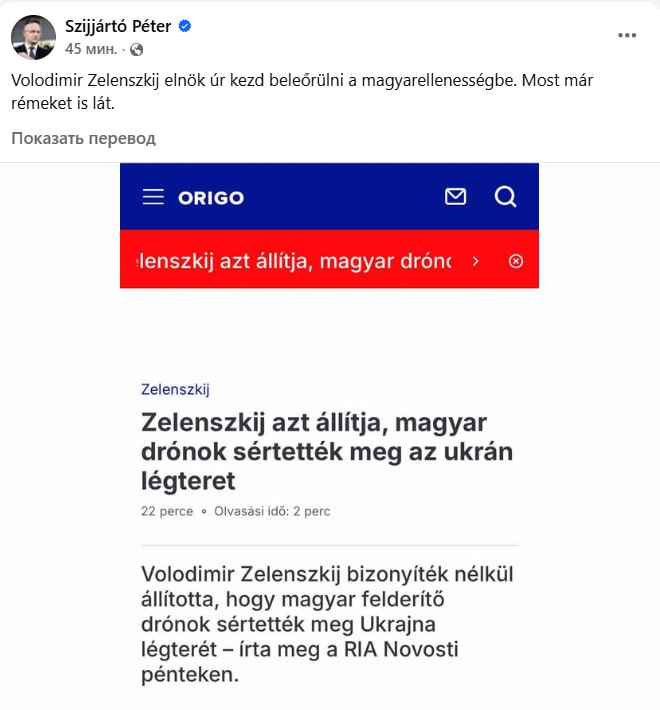Click the article lead paragraph mentioning RIA Novosti
Screen dimensions: 660x710
[x=315, y=625]
